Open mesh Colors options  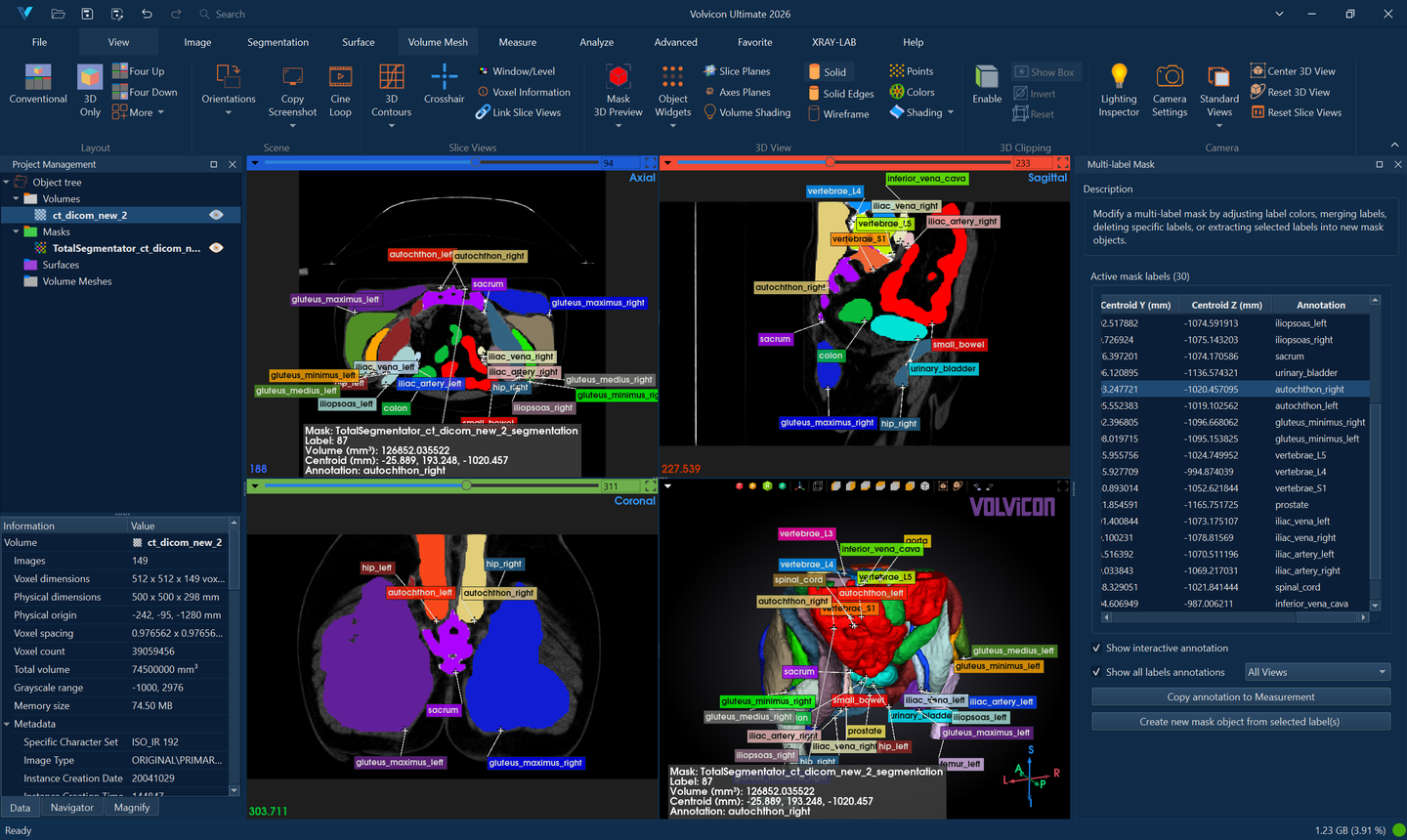(912, 92)
